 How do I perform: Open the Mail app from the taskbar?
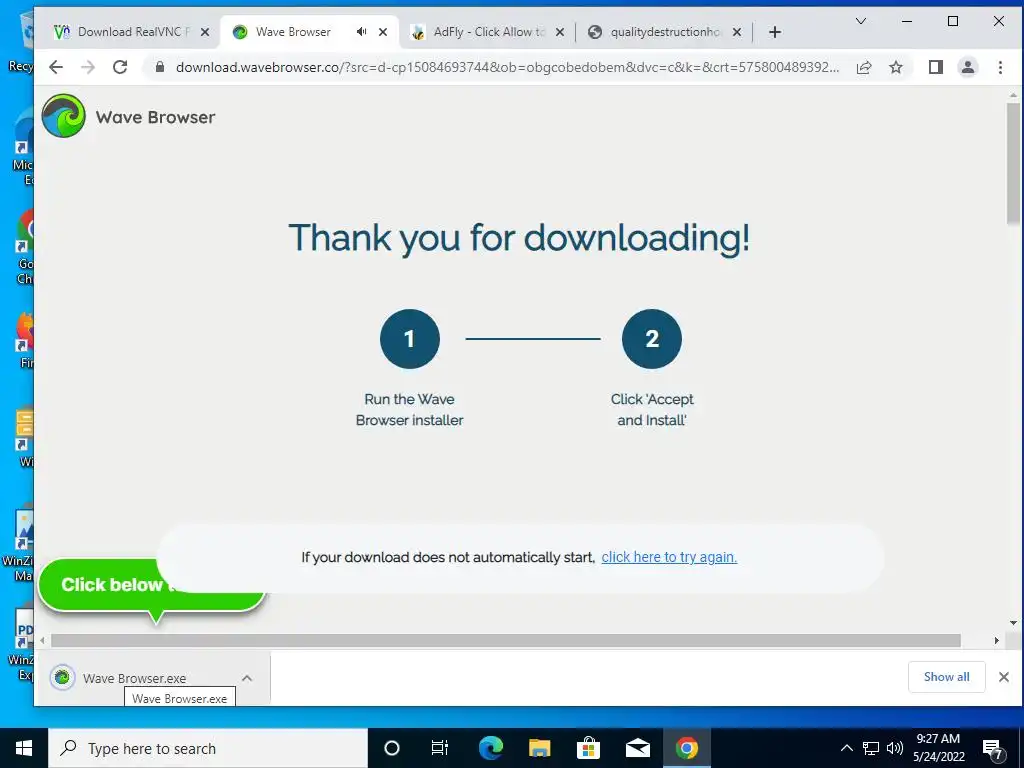coord(637,748)
